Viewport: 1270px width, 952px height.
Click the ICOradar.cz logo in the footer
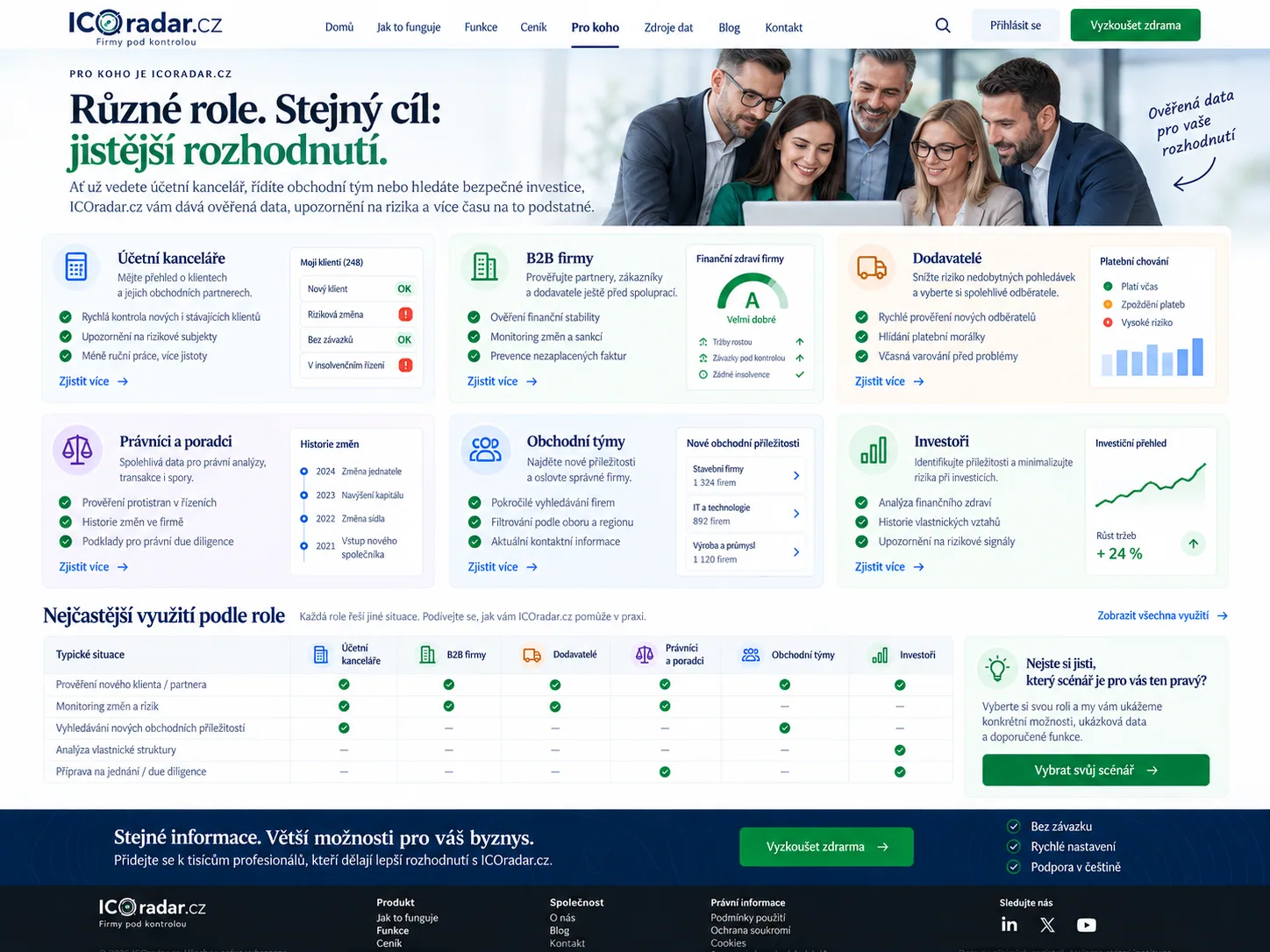(x=152, y=912)
